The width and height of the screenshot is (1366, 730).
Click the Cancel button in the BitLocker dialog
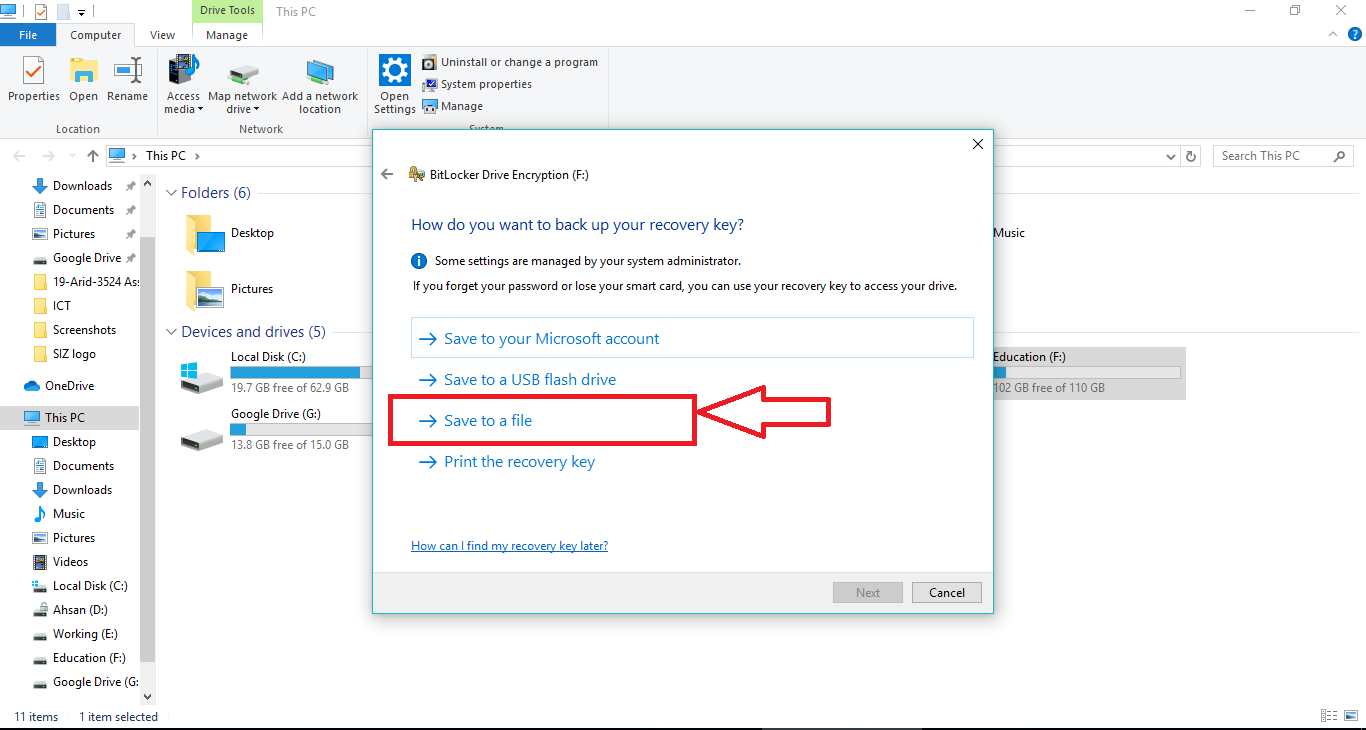click(947, 592)
